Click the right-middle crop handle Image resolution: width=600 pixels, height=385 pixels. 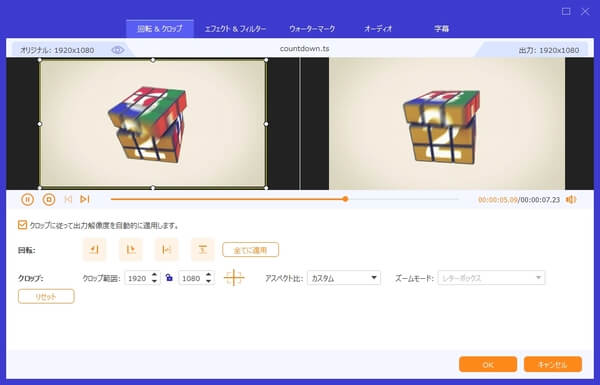tap(266, 124)
